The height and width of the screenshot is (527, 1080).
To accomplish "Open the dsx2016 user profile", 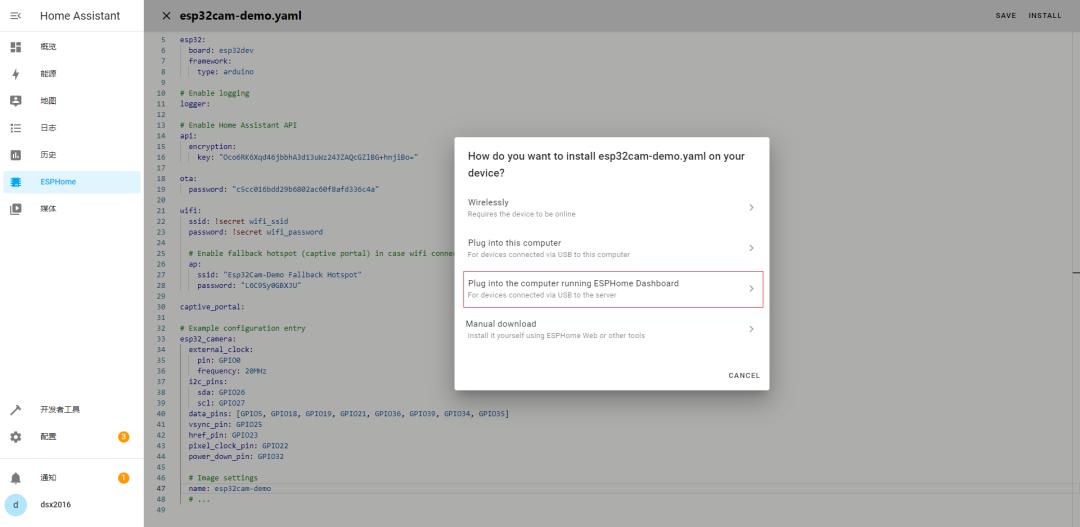I will [x=55, y=505].
